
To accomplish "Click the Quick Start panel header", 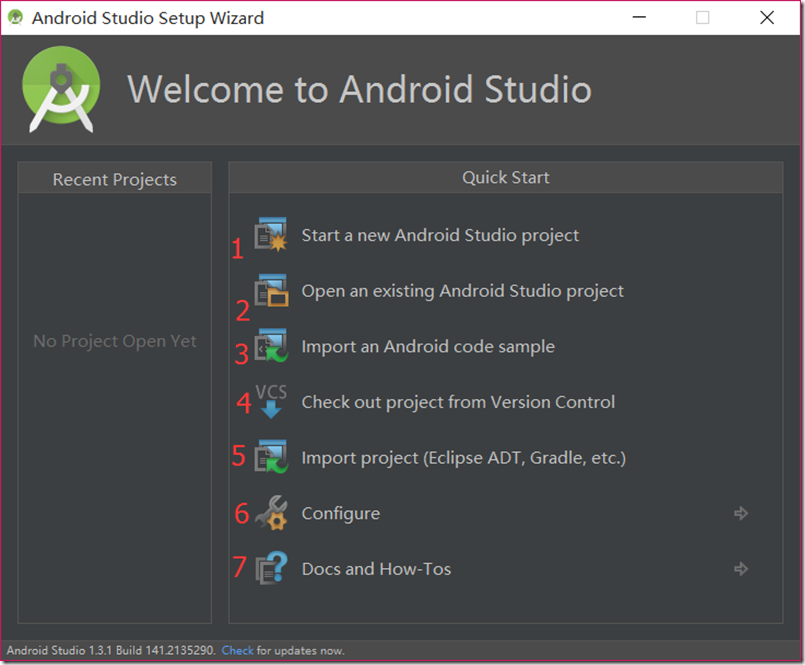I will coord(505,177).
